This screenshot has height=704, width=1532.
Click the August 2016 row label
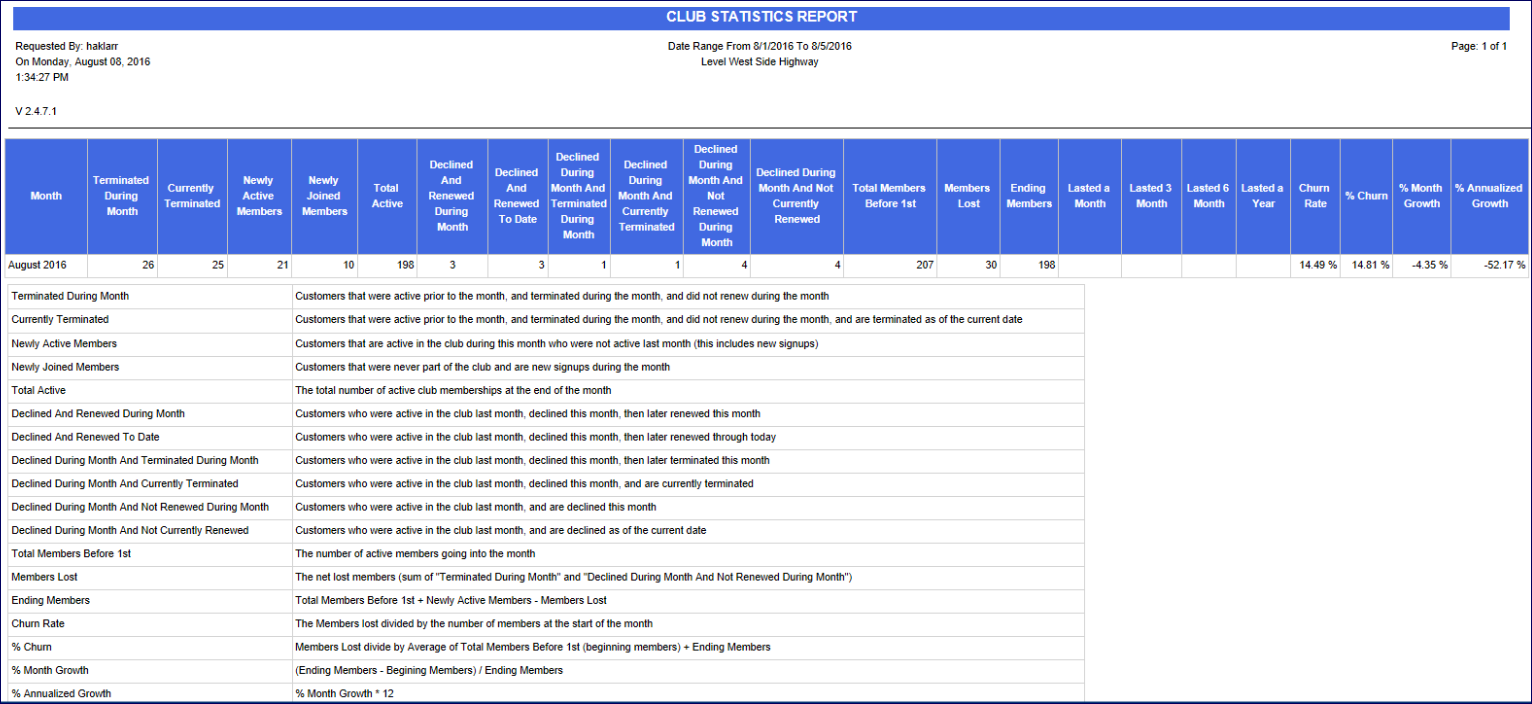point(39,265)
